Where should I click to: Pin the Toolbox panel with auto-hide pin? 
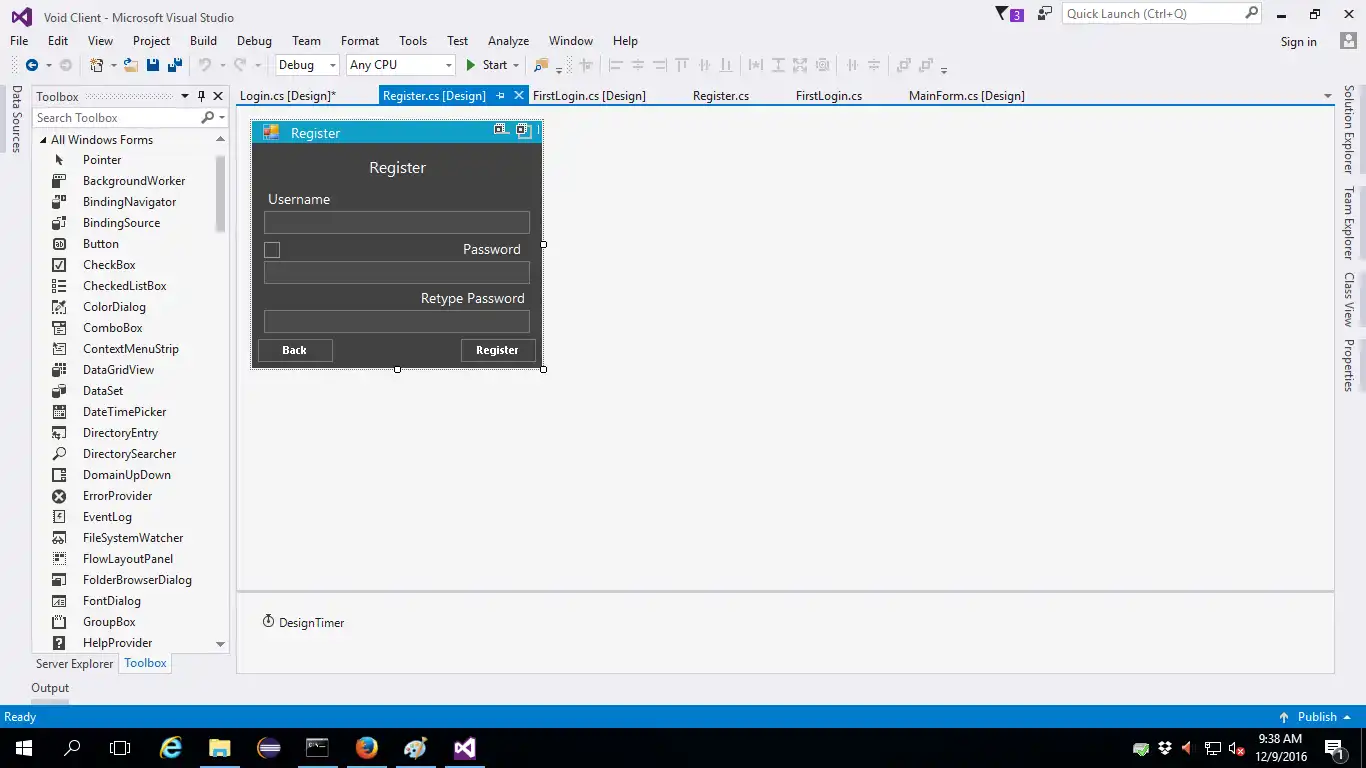(201, 97)
